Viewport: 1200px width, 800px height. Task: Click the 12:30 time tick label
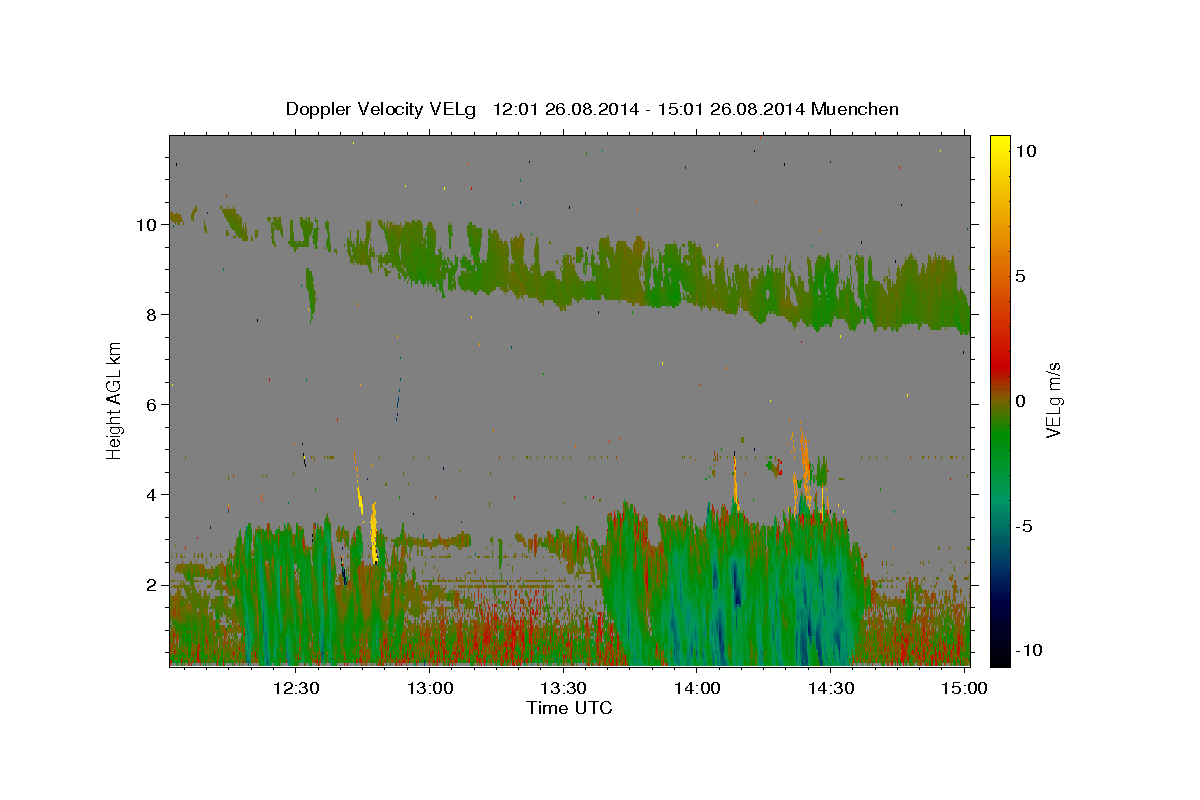(296, 688)
